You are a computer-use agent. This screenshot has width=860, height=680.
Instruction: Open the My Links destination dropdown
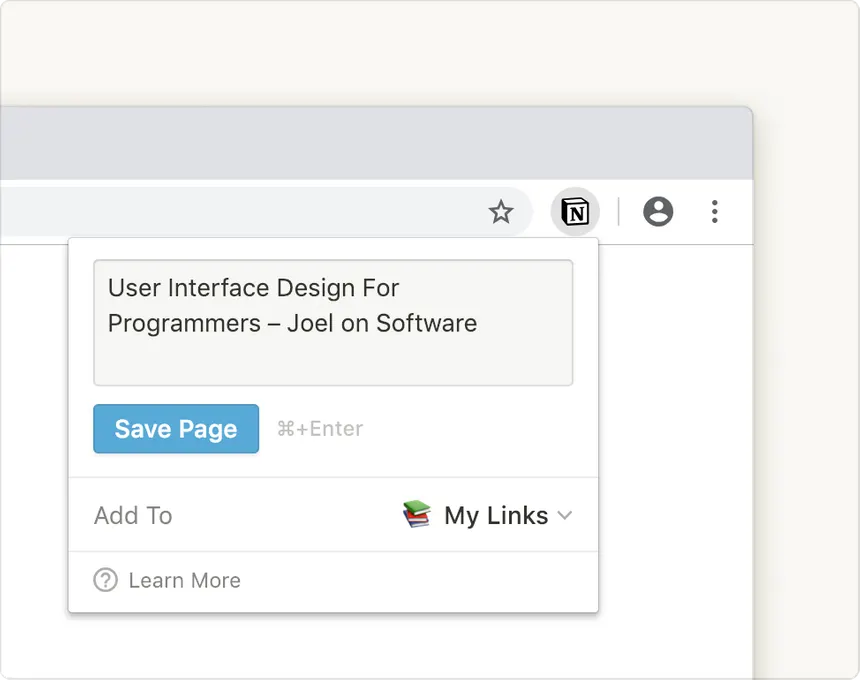coord(496,516)
